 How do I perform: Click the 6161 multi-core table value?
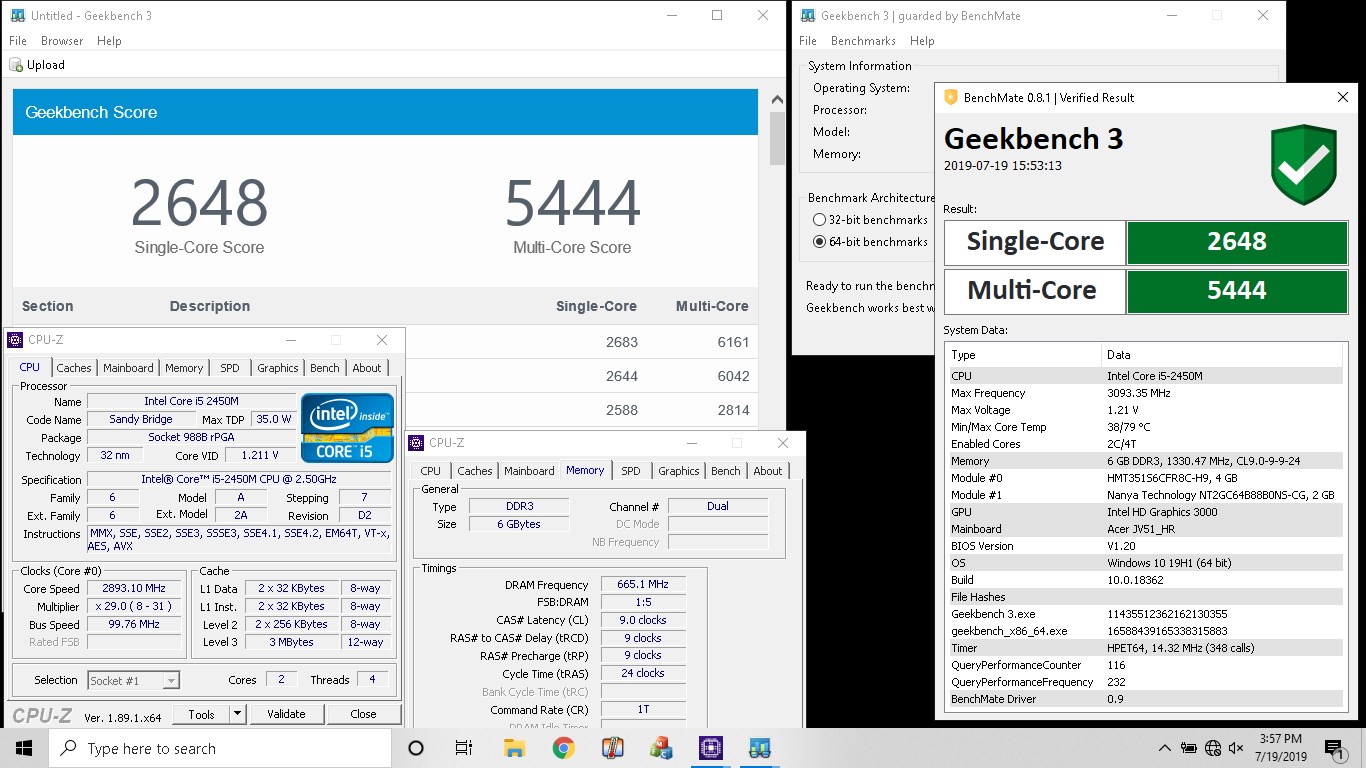(x=732, y=342)
